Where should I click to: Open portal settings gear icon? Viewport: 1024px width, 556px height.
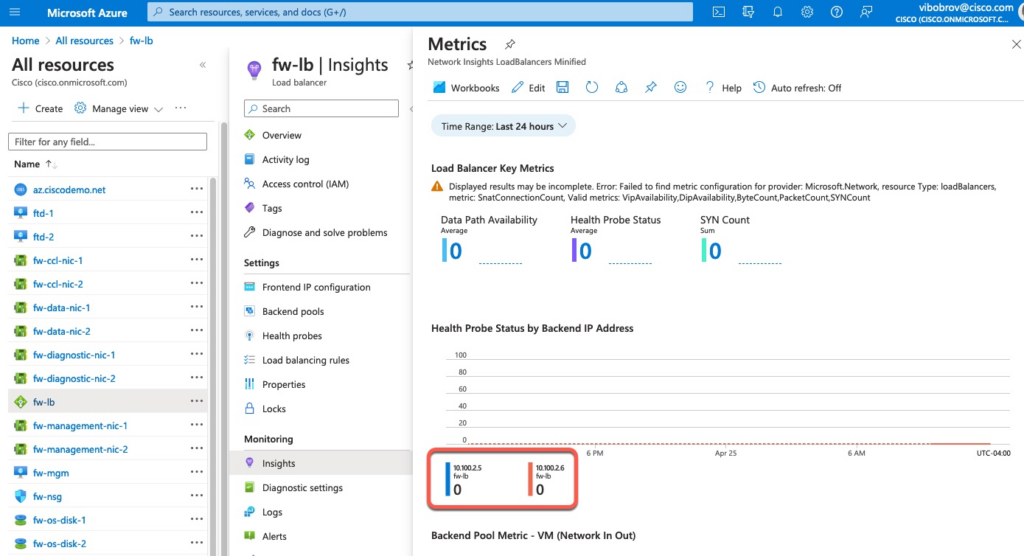click(807, 12)
